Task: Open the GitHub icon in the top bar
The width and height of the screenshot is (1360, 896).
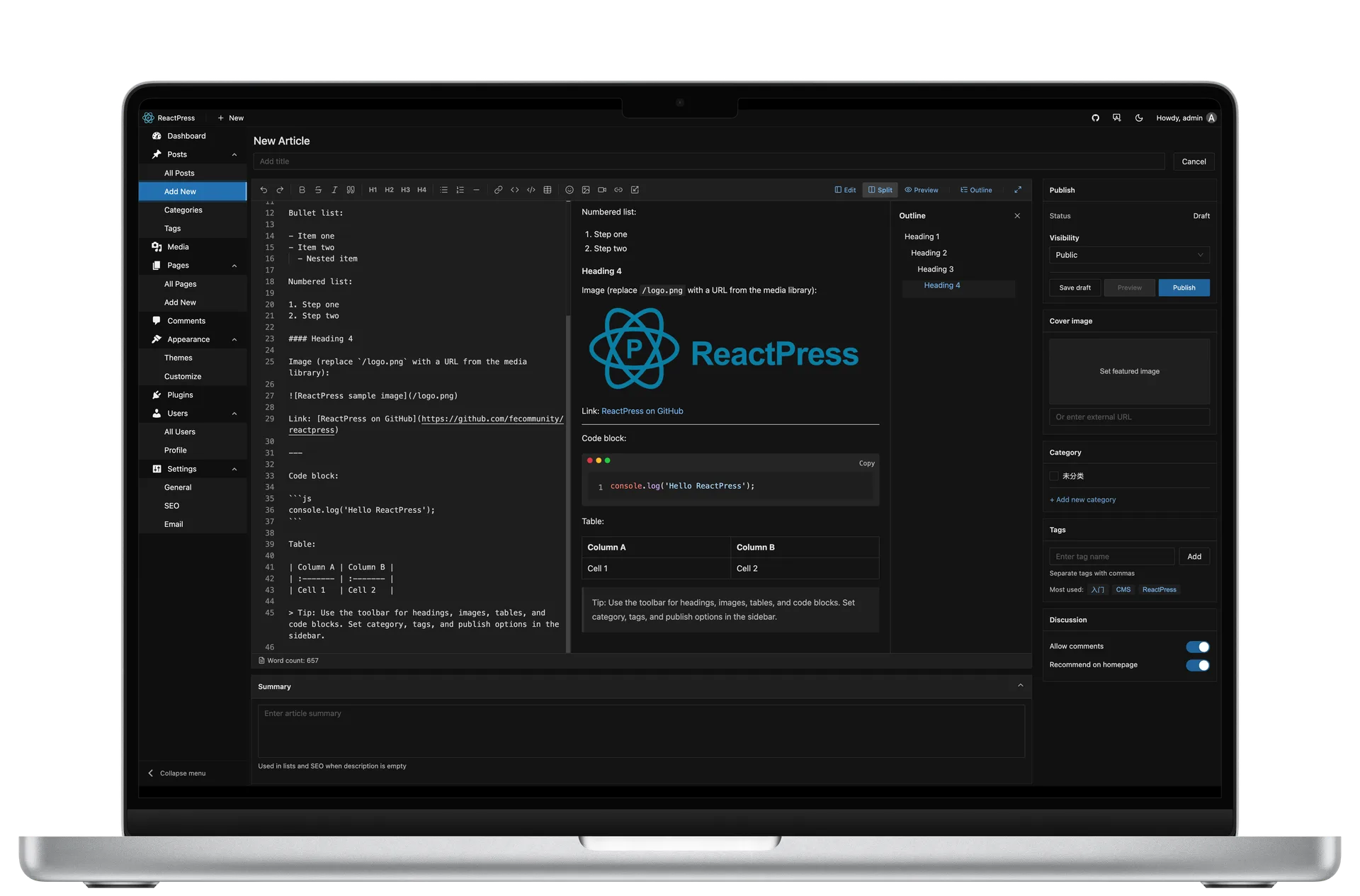Action: [x=1095, y=118]
